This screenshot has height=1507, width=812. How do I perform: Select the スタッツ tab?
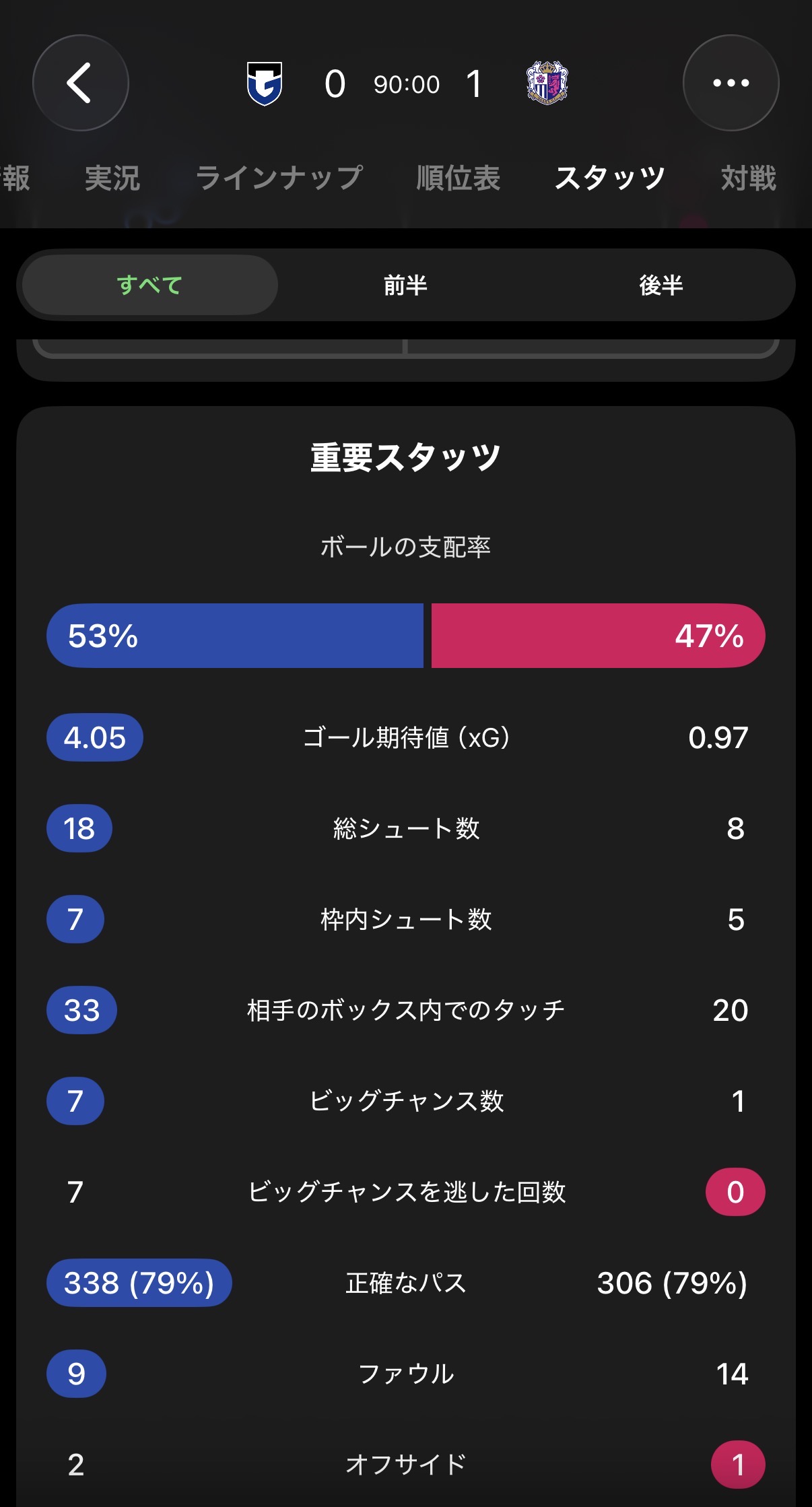(x=610, y=178)
